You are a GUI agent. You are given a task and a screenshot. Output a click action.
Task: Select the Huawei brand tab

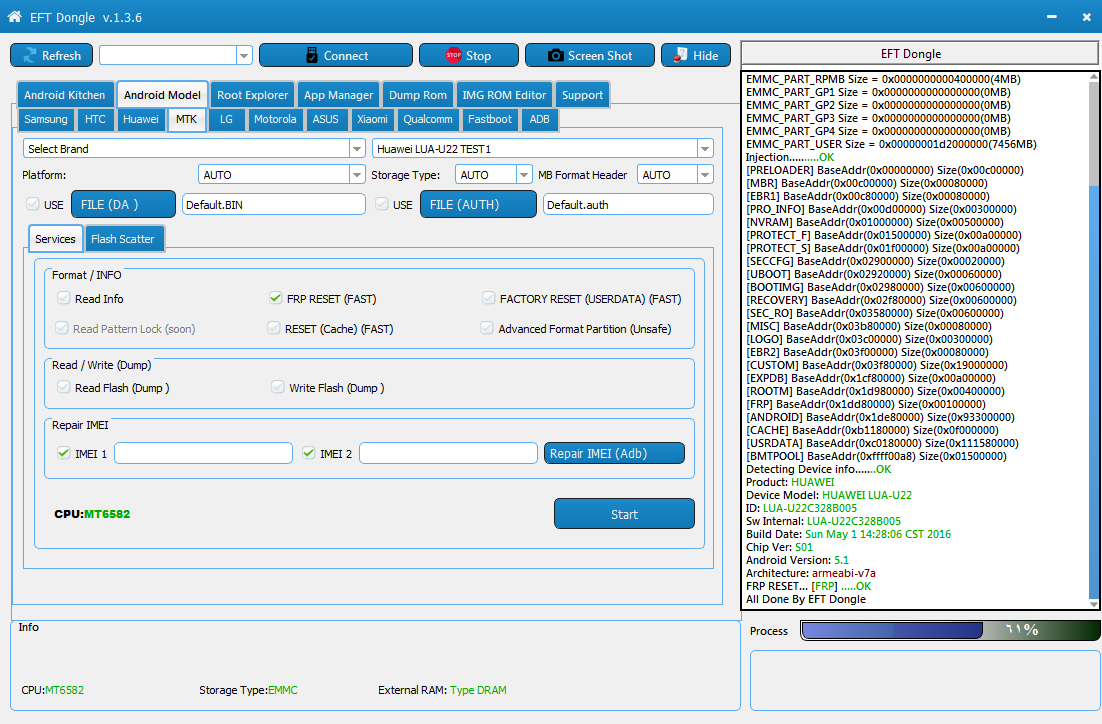coord(141,119)
